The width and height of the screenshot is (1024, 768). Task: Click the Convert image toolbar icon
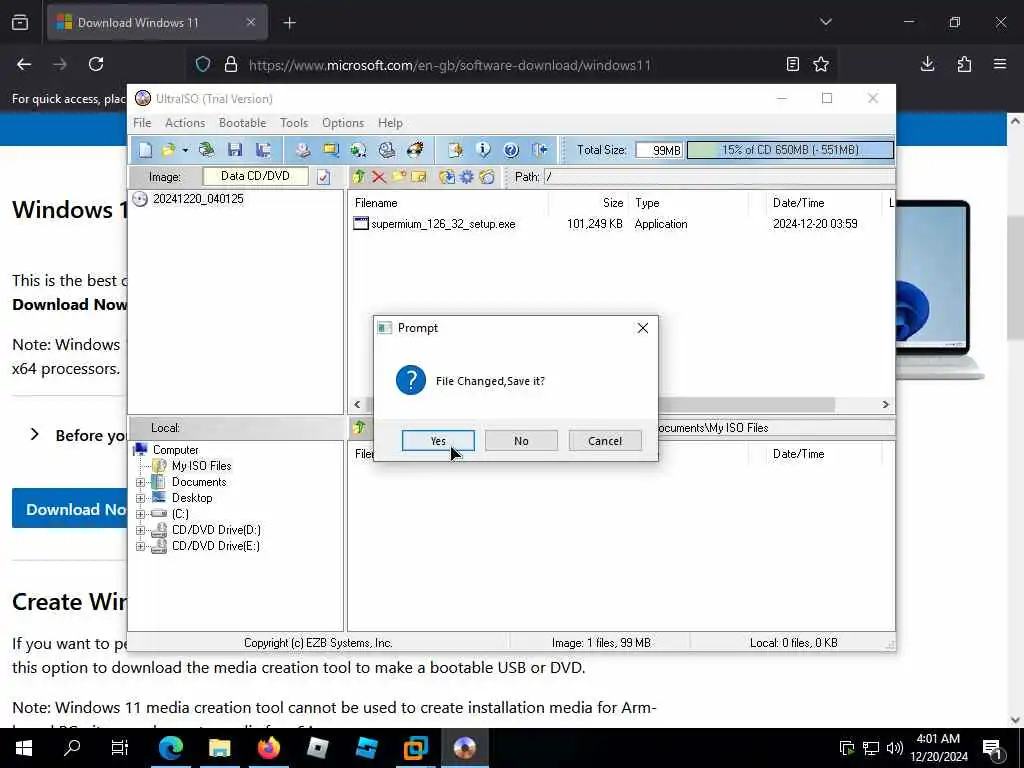pyautogui.click(x=331, y=150)
